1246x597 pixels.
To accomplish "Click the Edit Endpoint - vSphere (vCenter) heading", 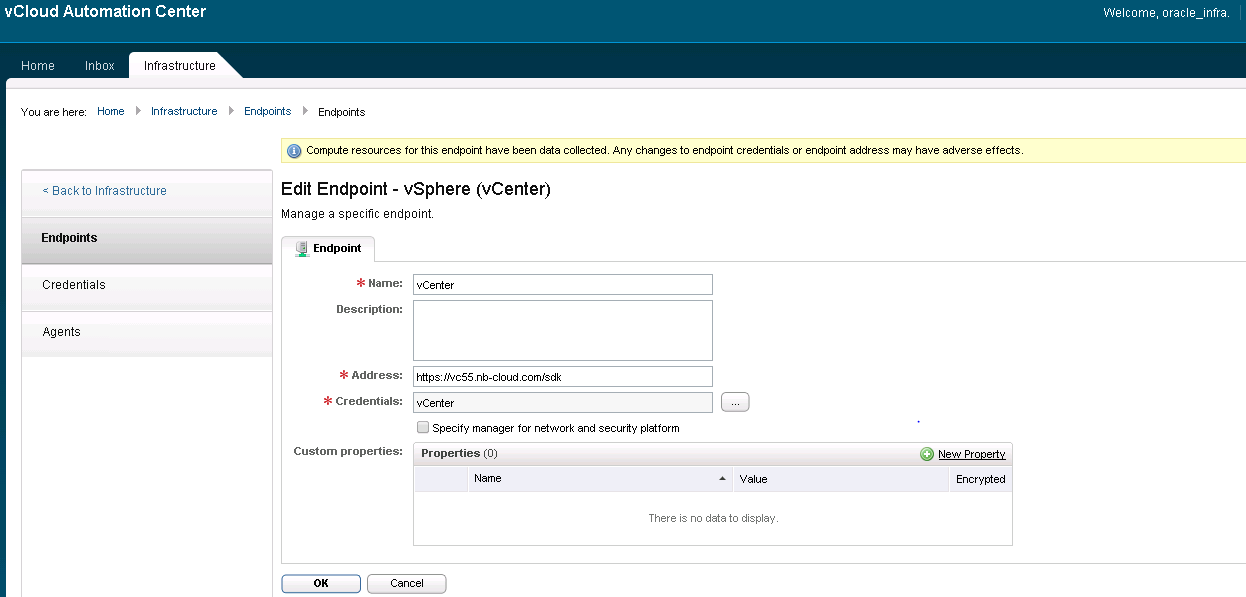I will pos(416,189).
